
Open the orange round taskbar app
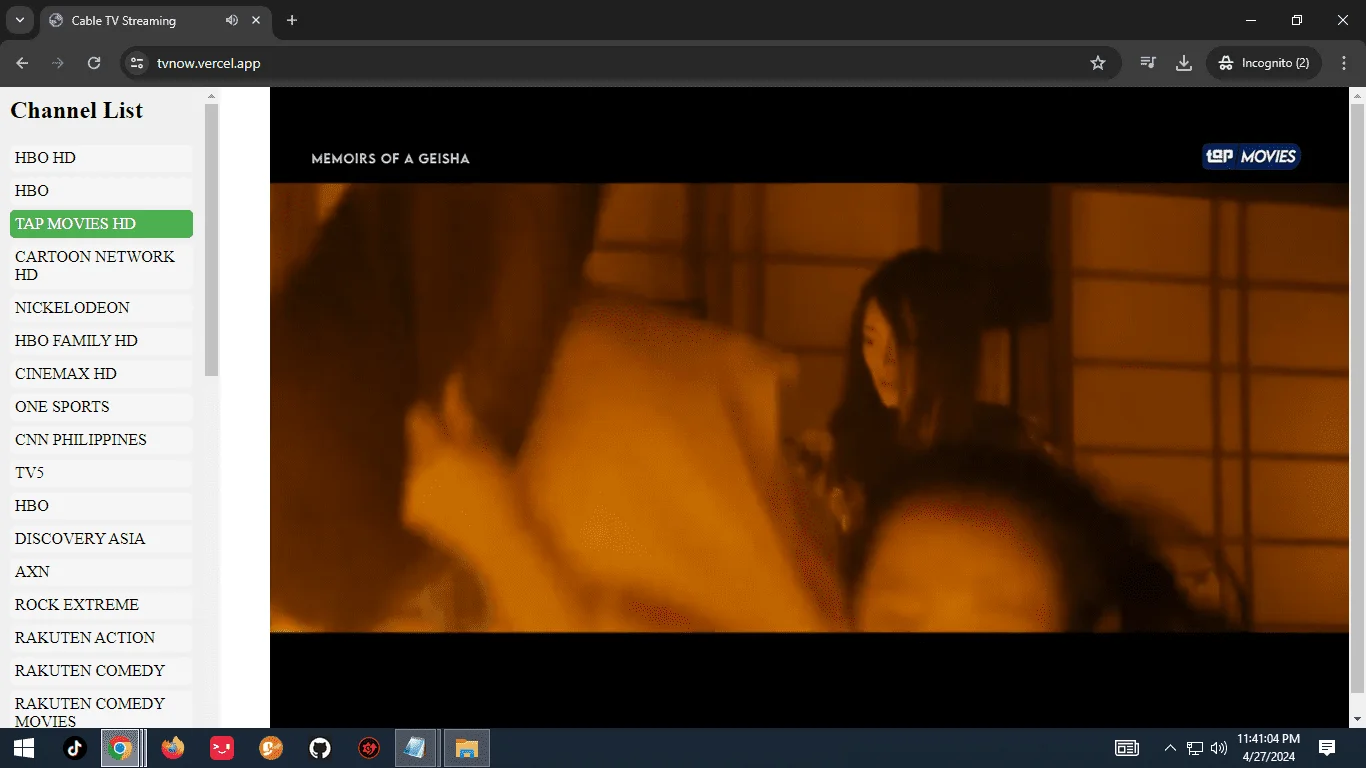click(271, 748)
